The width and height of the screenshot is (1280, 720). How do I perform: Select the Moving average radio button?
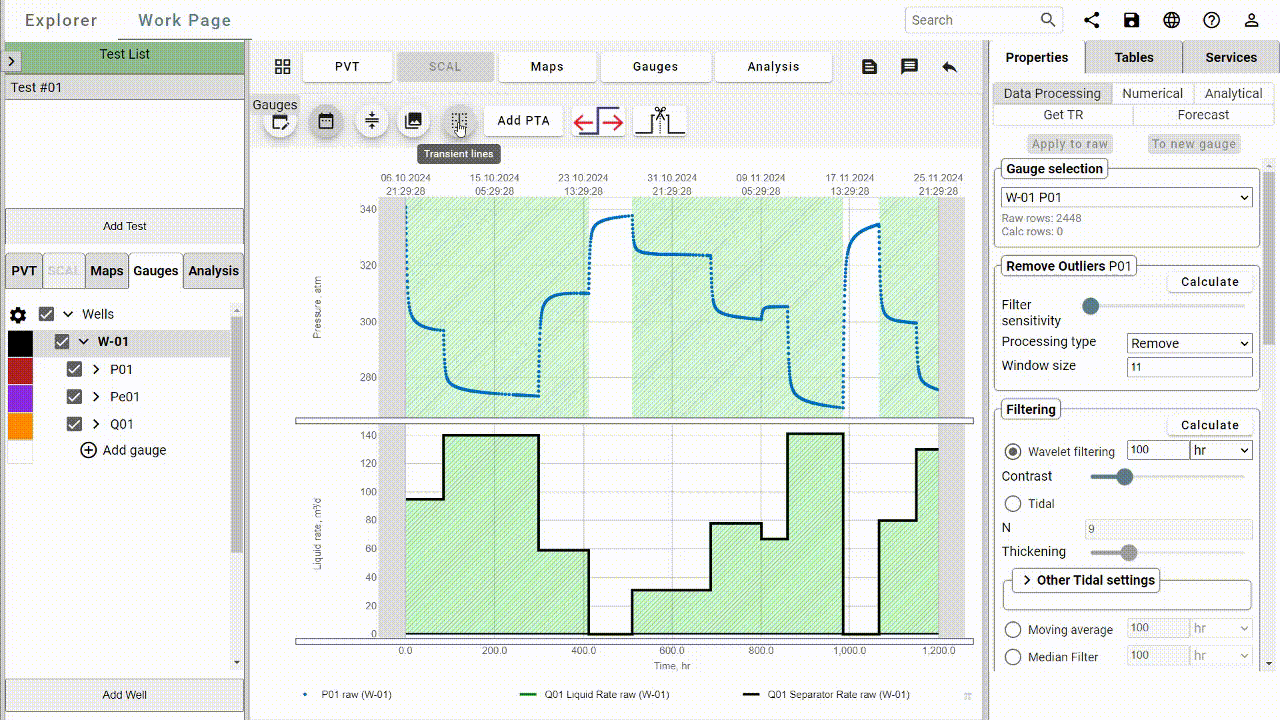pyautogui.click(x=1013, y=630)
